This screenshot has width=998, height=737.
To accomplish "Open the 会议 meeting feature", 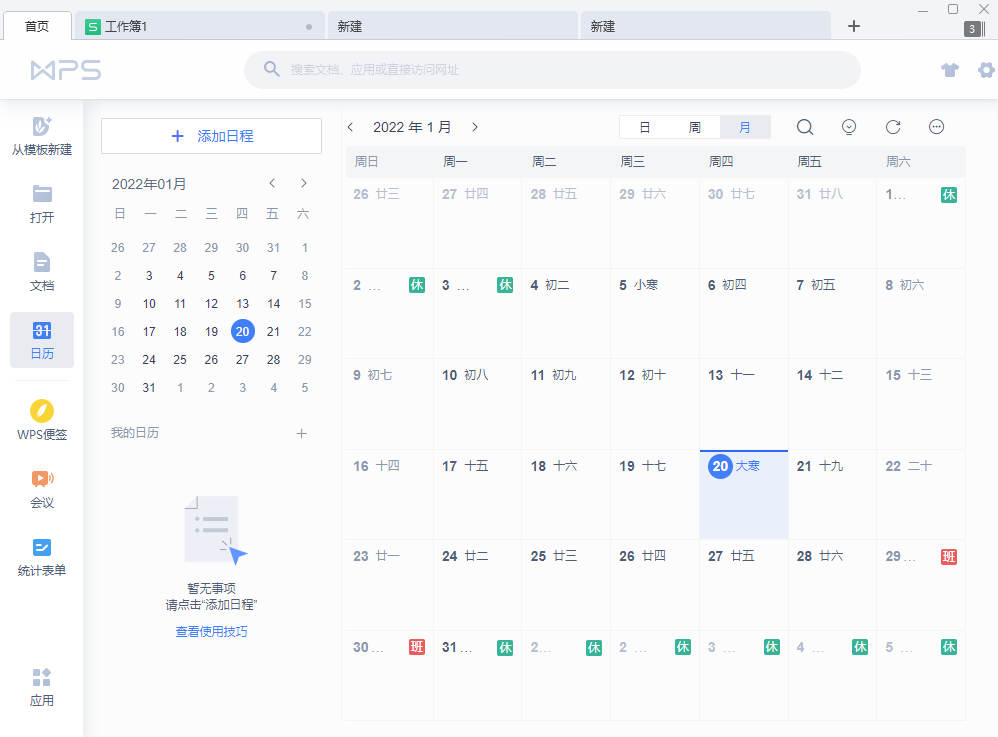I will (41, 487).
